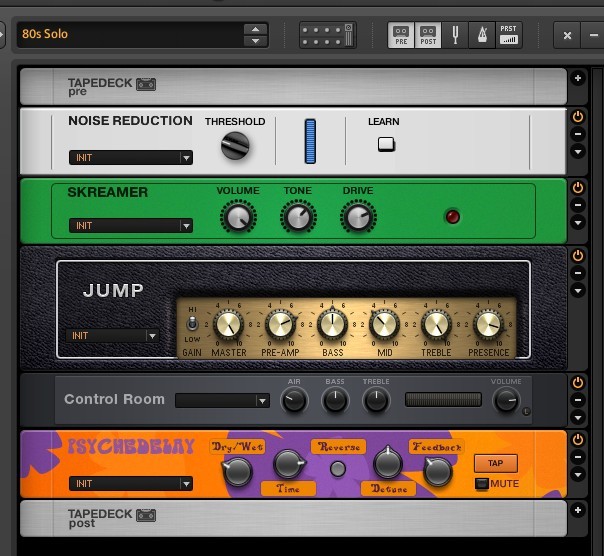The width and height of the screenshot is (604, 556).
Task: Open the metronome
Action: (482, 35)
